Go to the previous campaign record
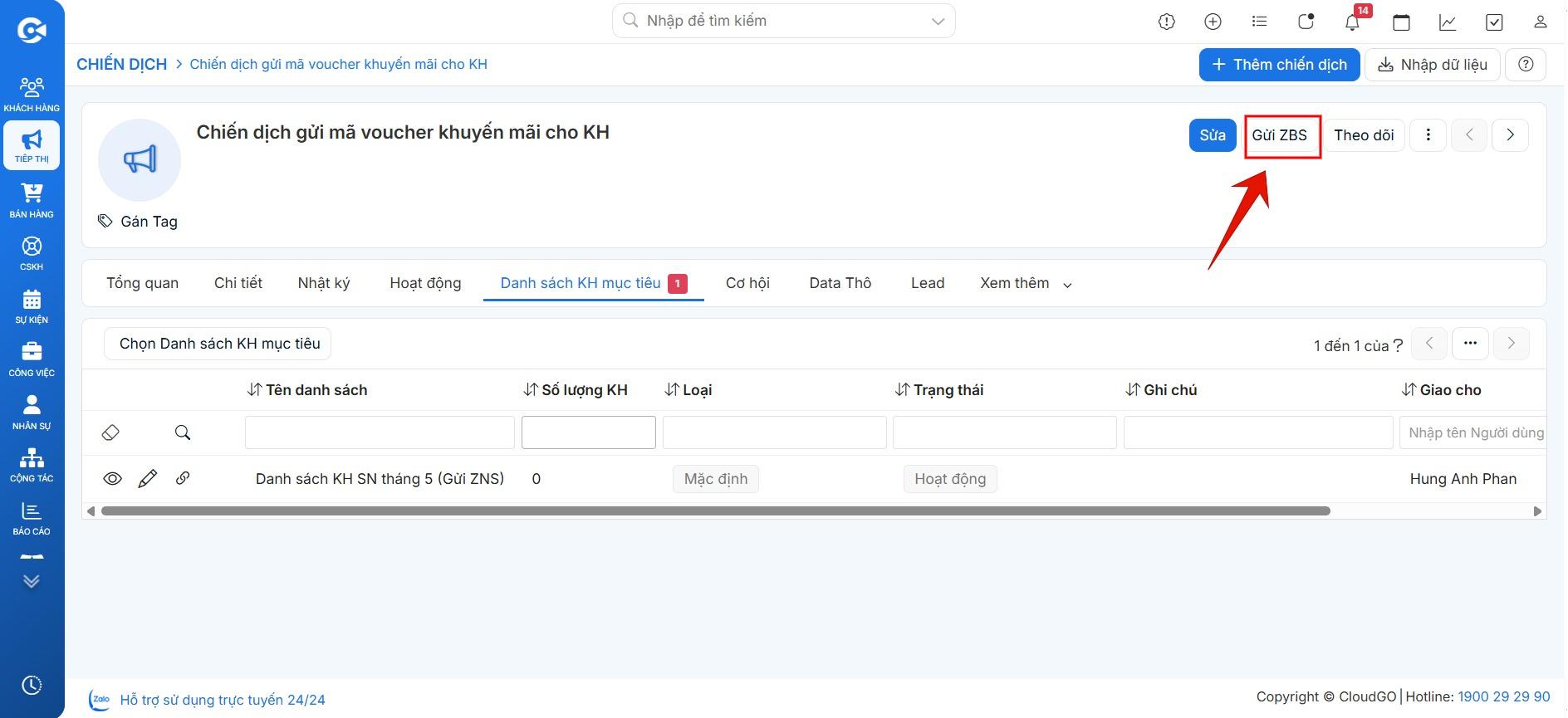 pyautogui.click(x=1469, y=135)
